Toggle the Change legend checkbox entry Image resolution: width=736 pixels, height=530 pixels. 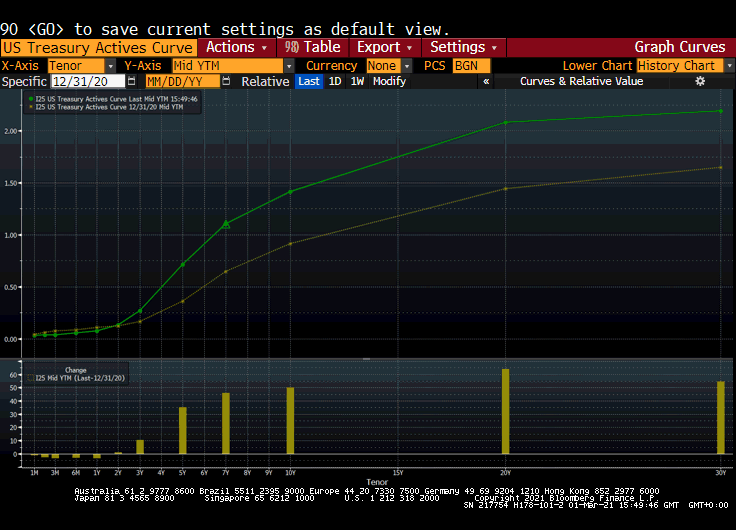(77, 378)
